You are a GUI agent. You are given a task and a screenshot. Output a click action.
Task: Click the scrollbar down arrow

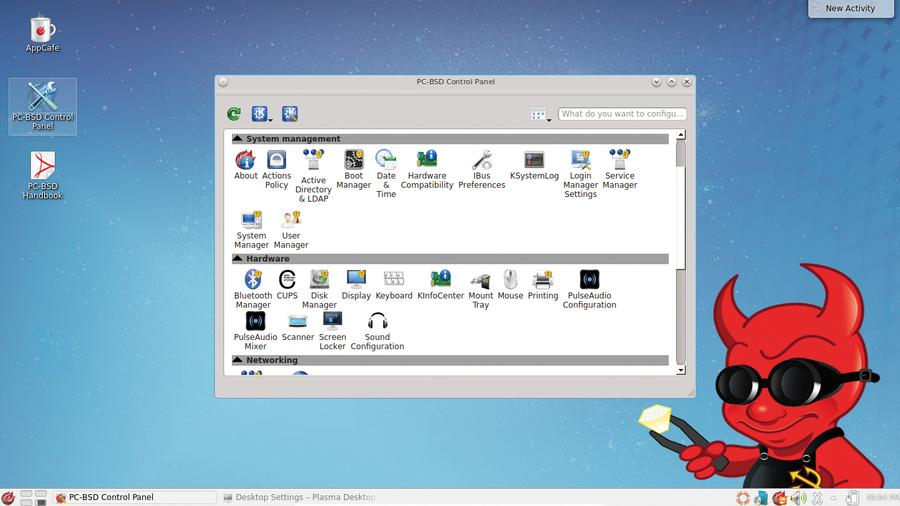681,371
